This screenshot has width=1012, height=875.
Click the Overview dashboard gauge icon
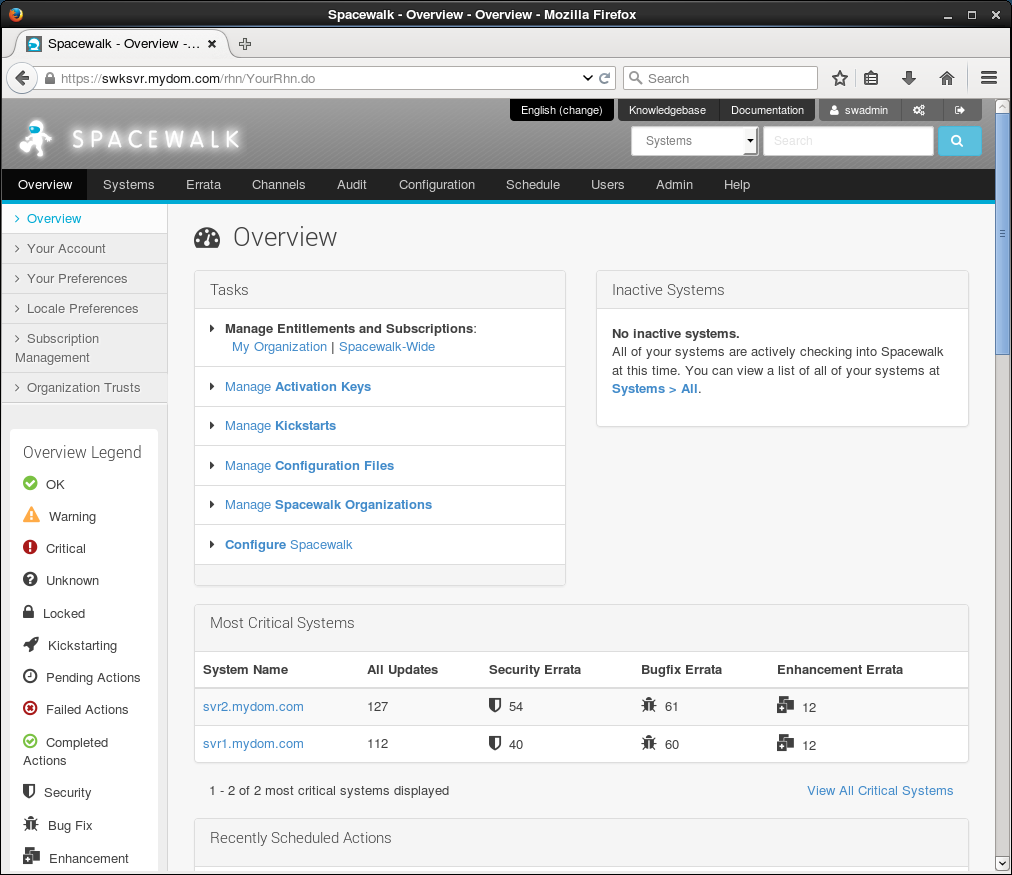207,238
